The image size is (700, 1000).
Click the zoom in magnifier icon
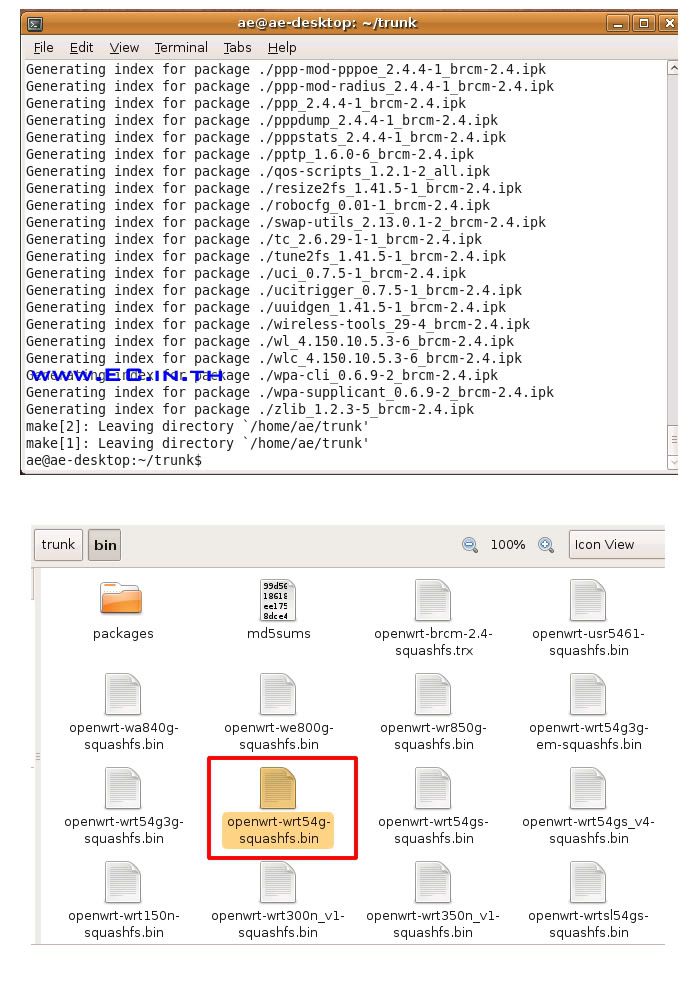[546, 545]
